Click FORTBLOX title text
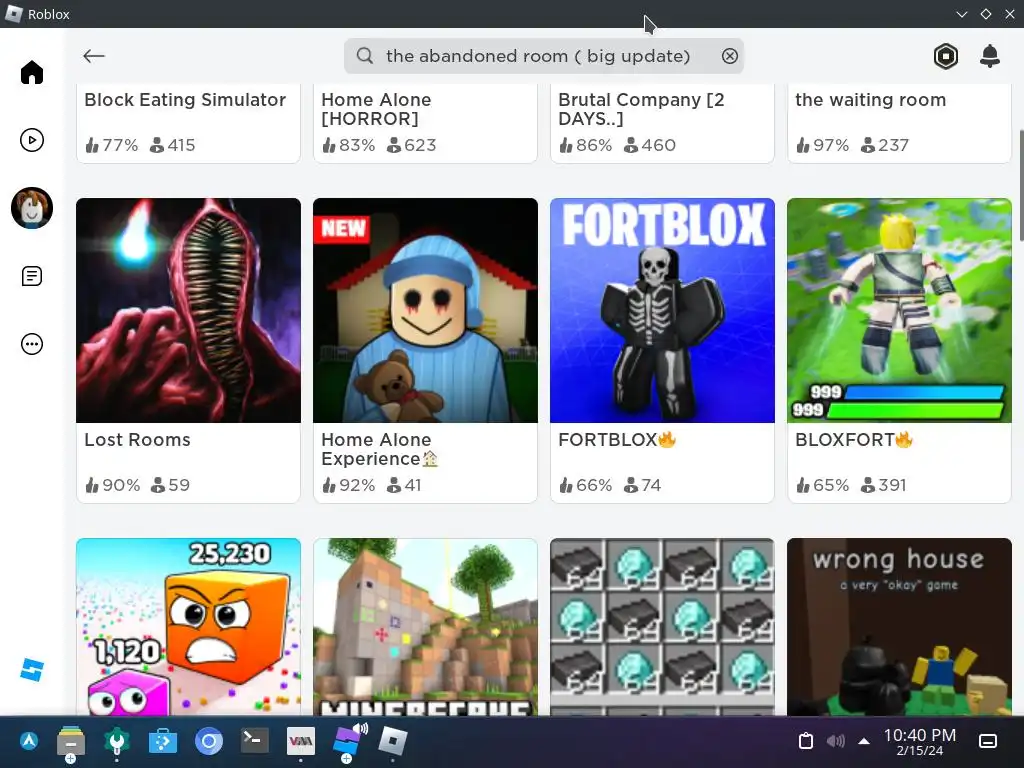 click(x=616, y=440)
